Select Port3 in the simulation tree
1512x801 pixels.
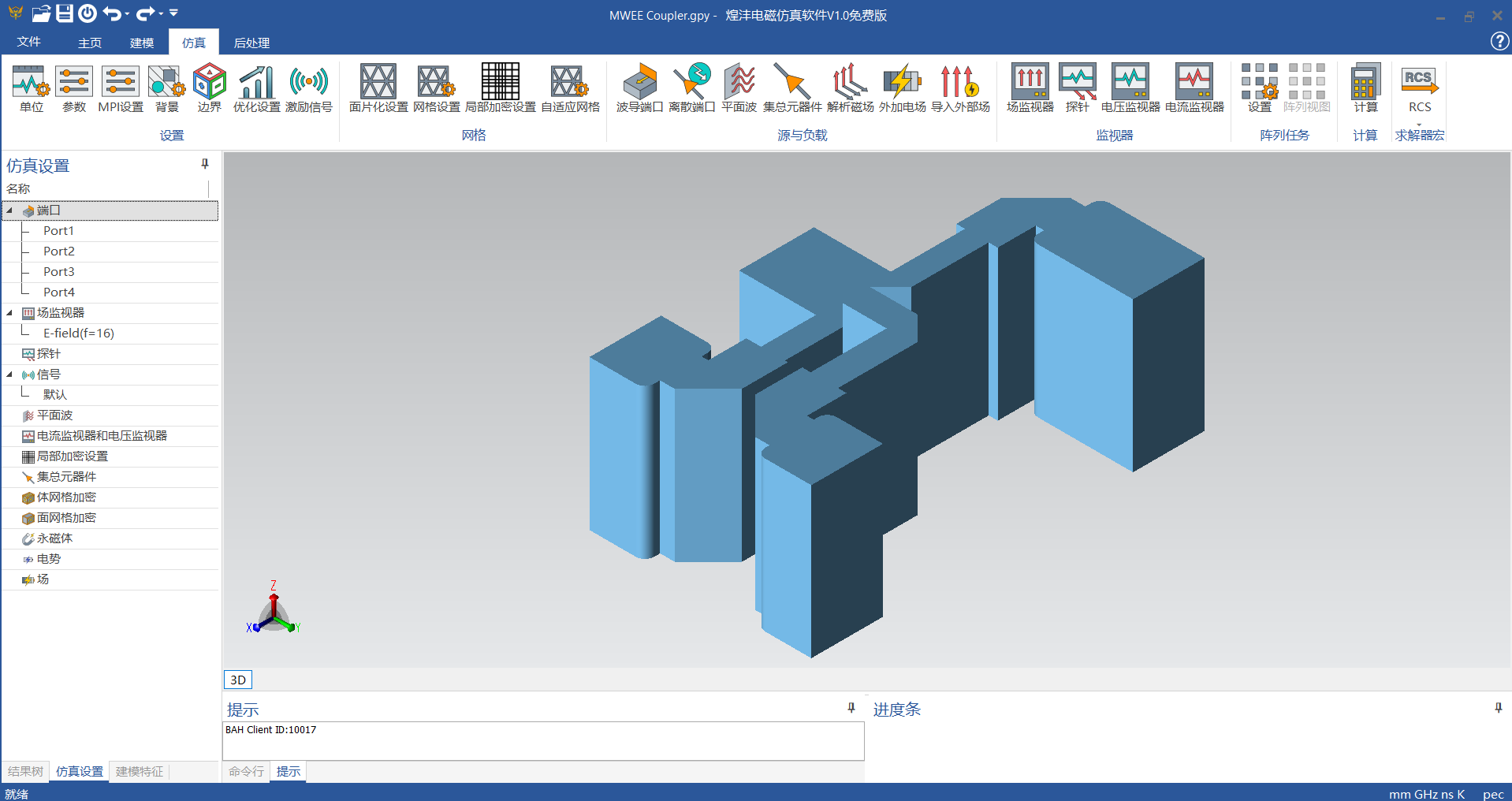59,272
